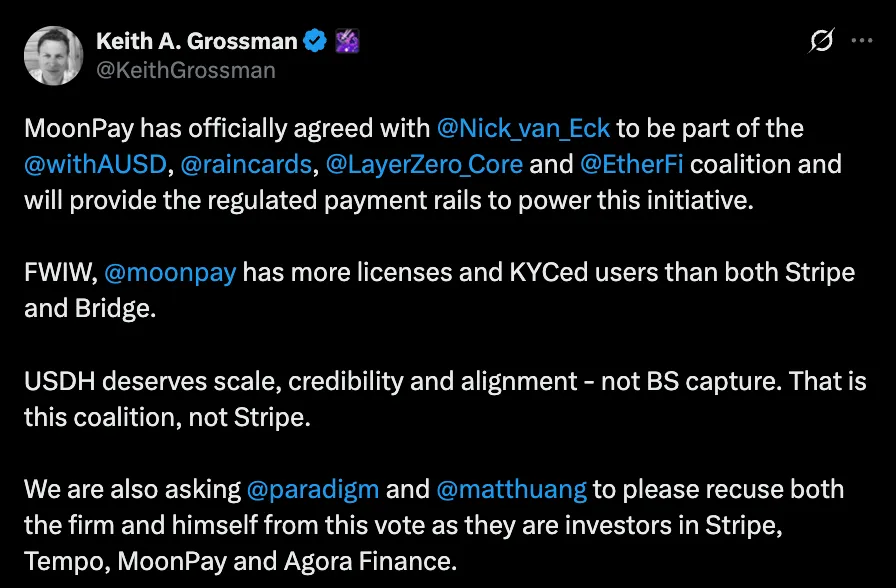Click the @paradigm mention
Viewport: 896px width, 588px height.
click(x=314, y=489)
